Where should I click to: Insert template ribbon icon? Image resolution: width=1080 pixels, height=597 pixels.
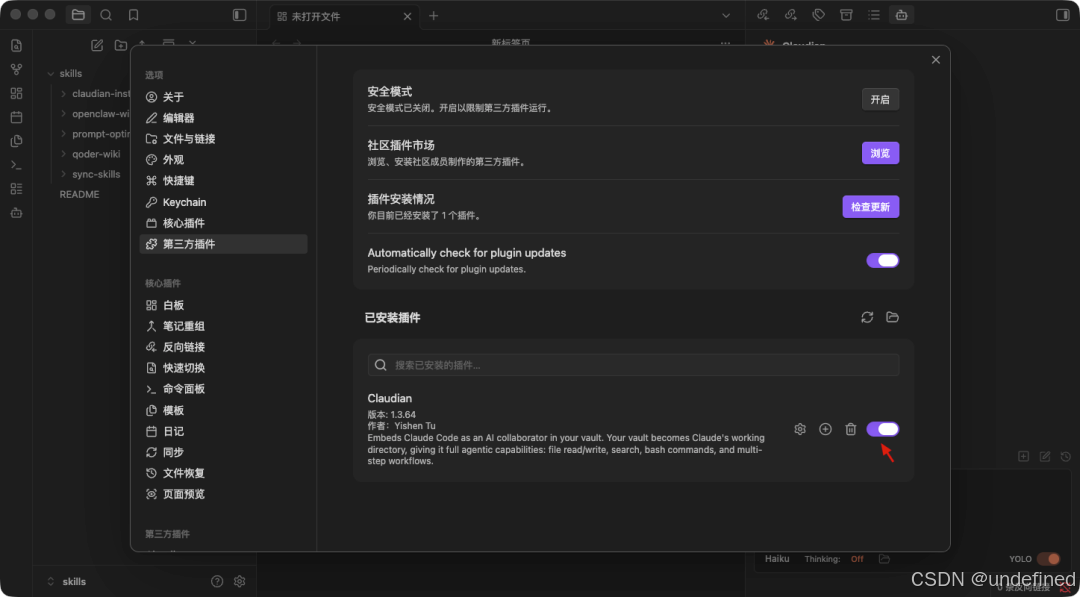point(17,141)
